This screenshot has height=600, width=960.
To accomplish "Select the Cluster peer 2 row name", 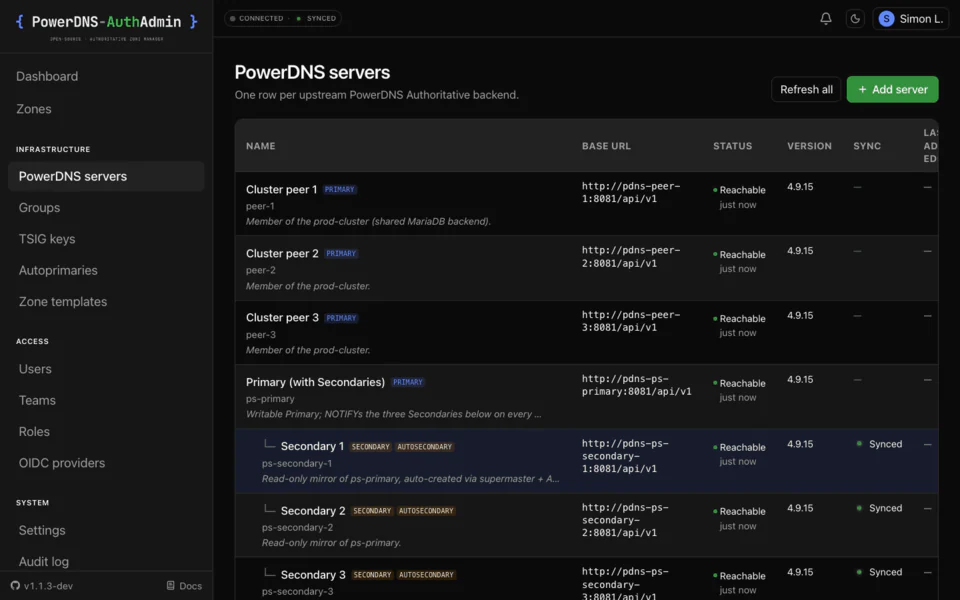I will click(282, 253).
